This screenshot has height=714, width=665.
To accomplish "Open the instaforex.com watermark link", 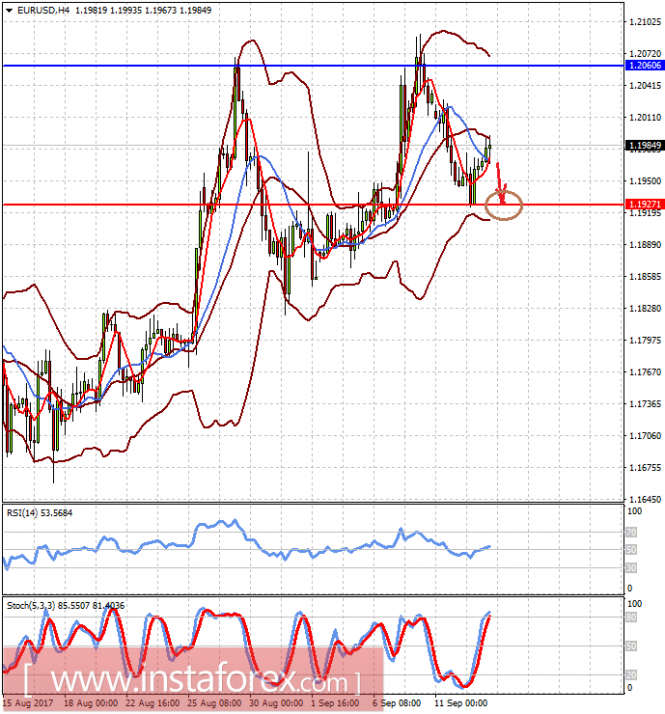I will 194,680.
